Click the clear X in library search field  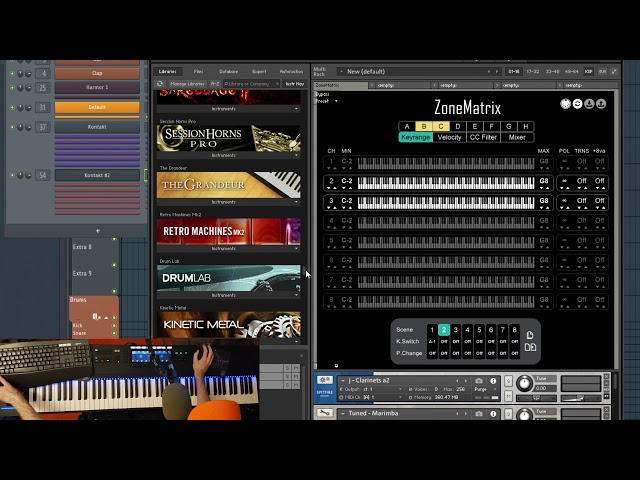pos(277,84)
